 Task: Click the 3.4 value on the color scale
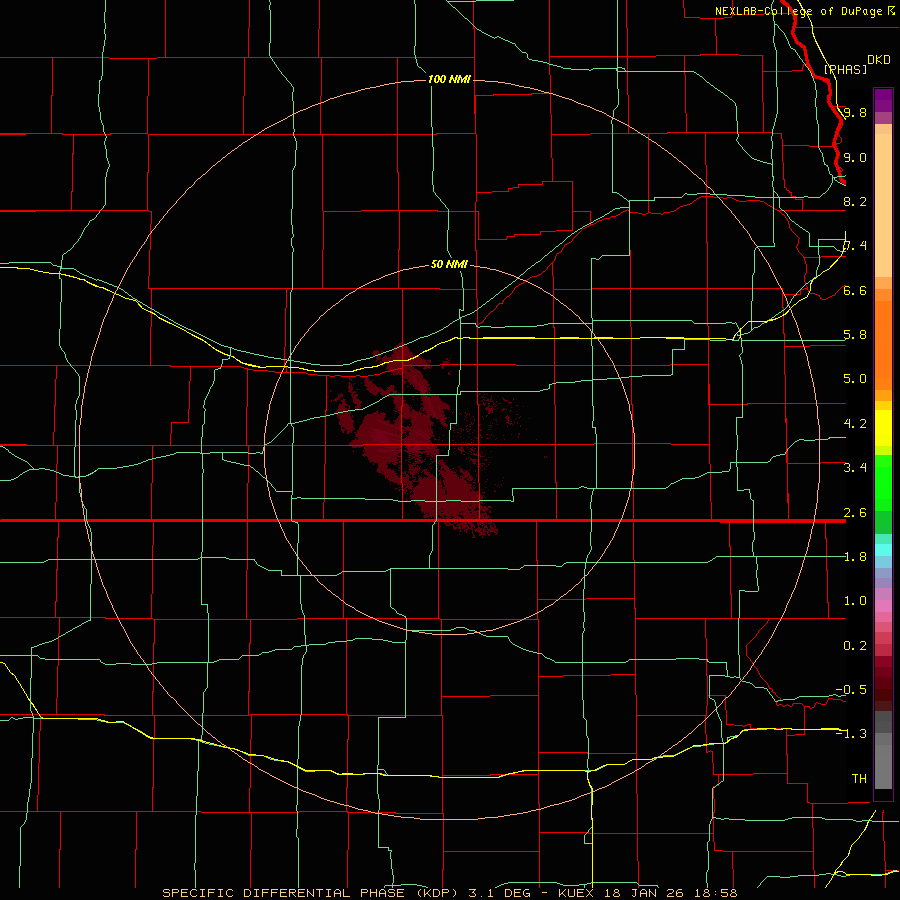click(855, 468)
